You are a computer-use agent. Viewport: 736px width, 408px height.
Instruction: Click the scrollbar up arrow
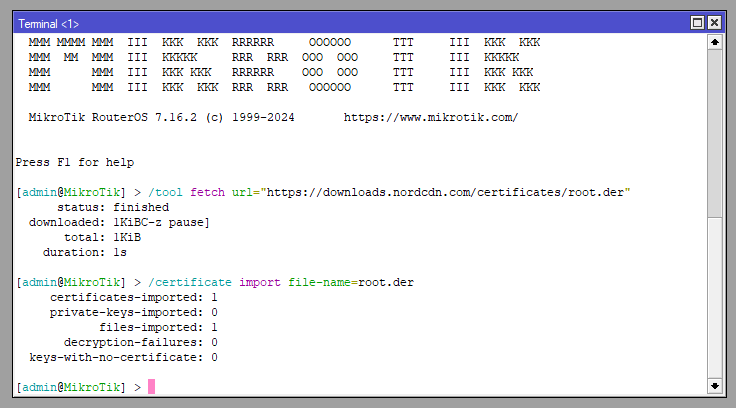pos(714,42)
